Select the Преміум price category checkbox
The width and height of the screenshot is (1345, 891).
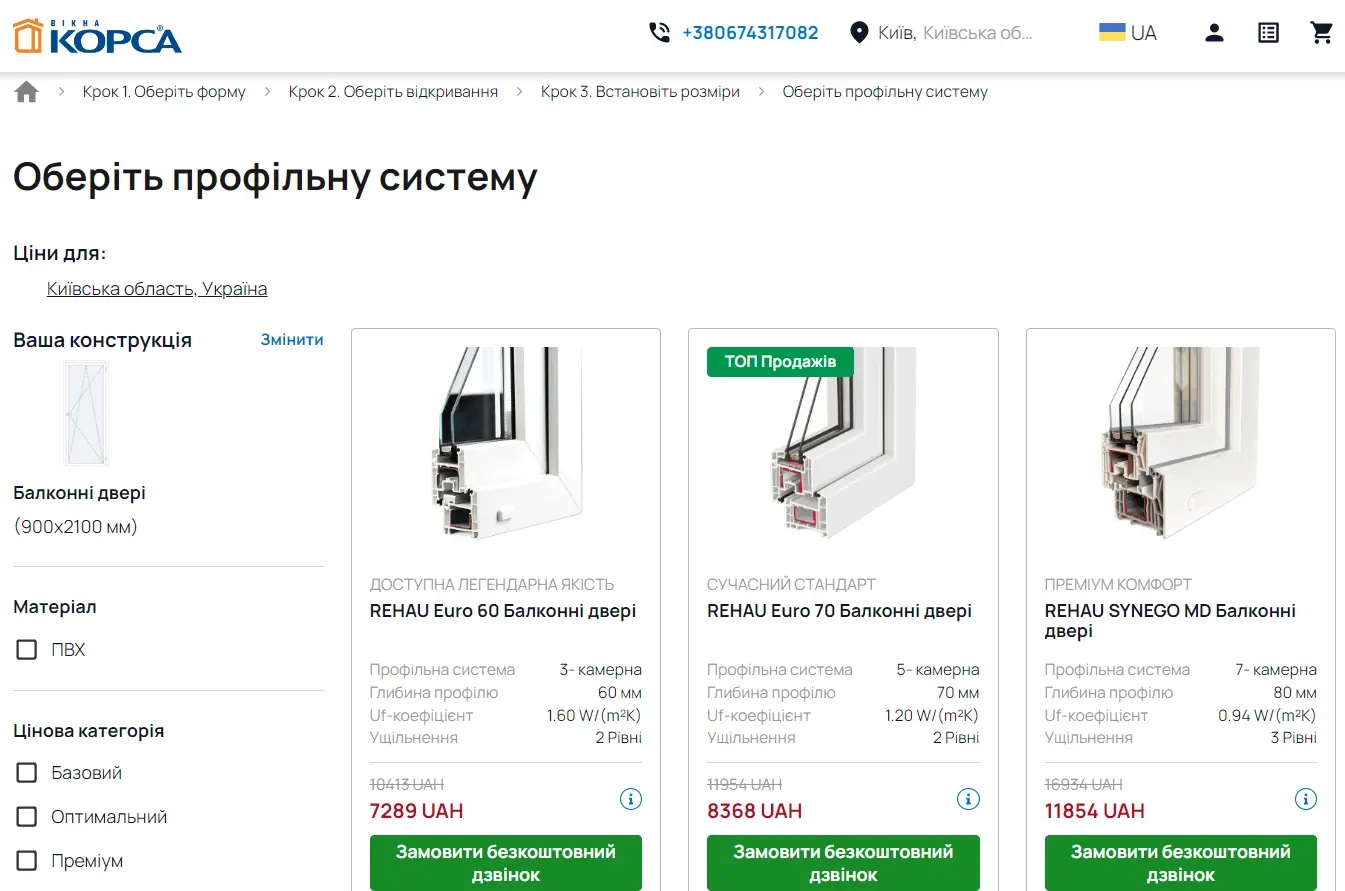point(27,861)
